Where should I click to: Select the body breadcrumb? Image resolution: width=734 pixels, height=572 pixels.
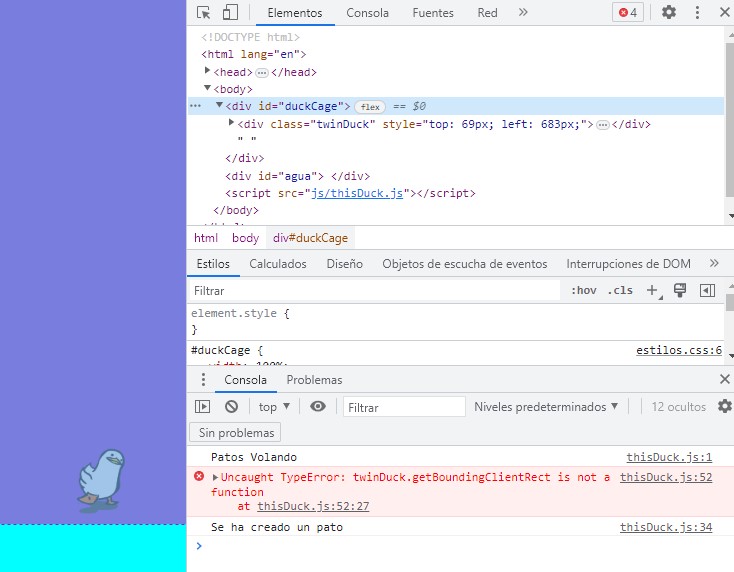pos(245,238)
